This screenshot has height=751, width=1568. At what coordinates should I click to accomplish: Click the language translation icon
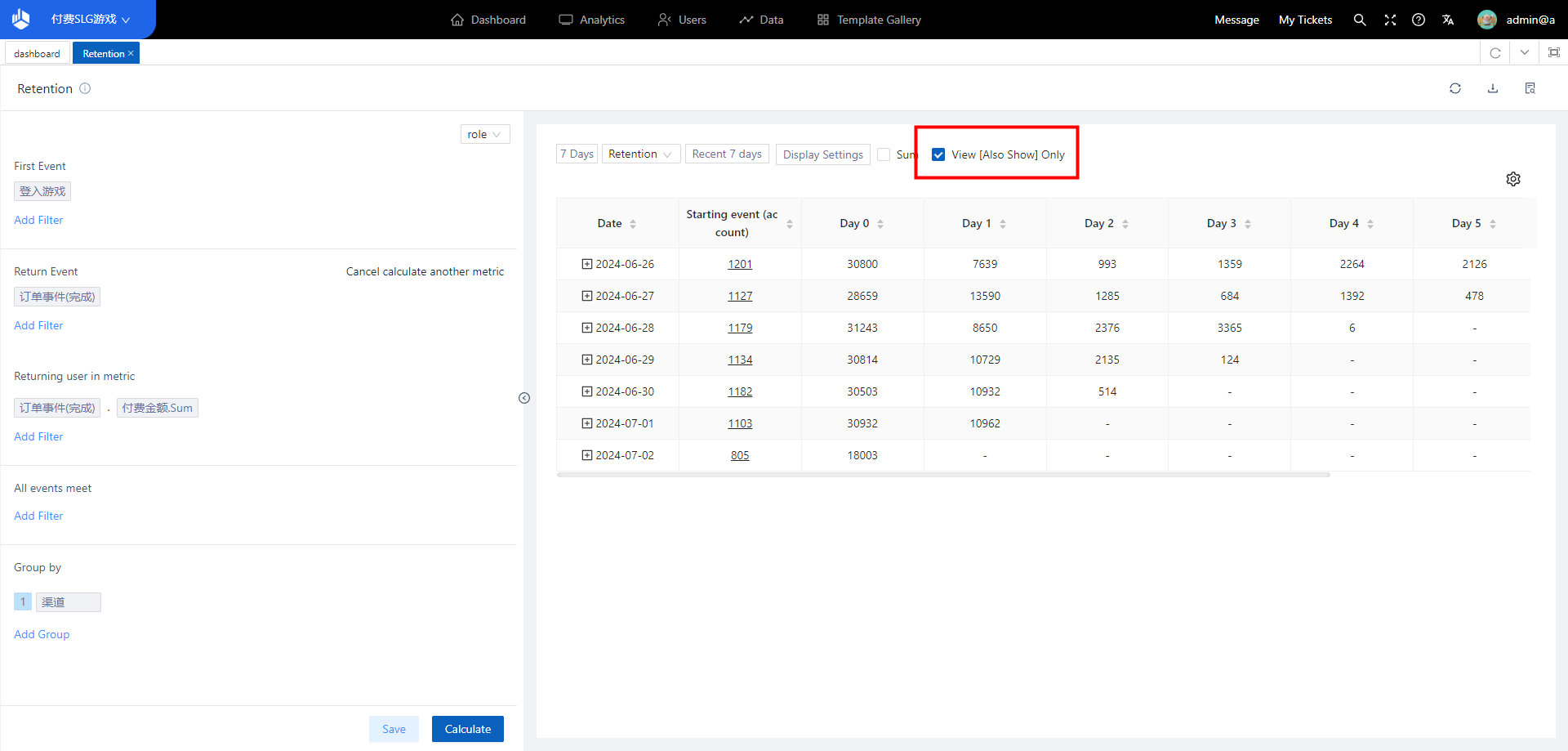point(1448,20)
